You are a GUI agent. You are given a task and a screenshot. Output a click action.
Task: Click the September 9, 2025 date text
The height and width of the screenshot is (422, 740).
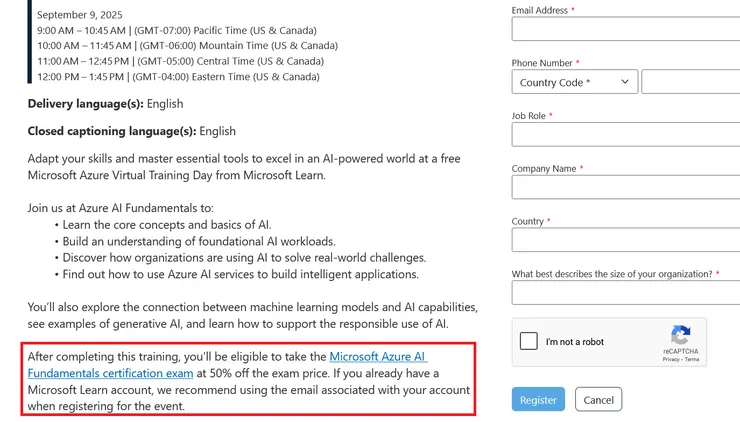[x=80, y=16]
